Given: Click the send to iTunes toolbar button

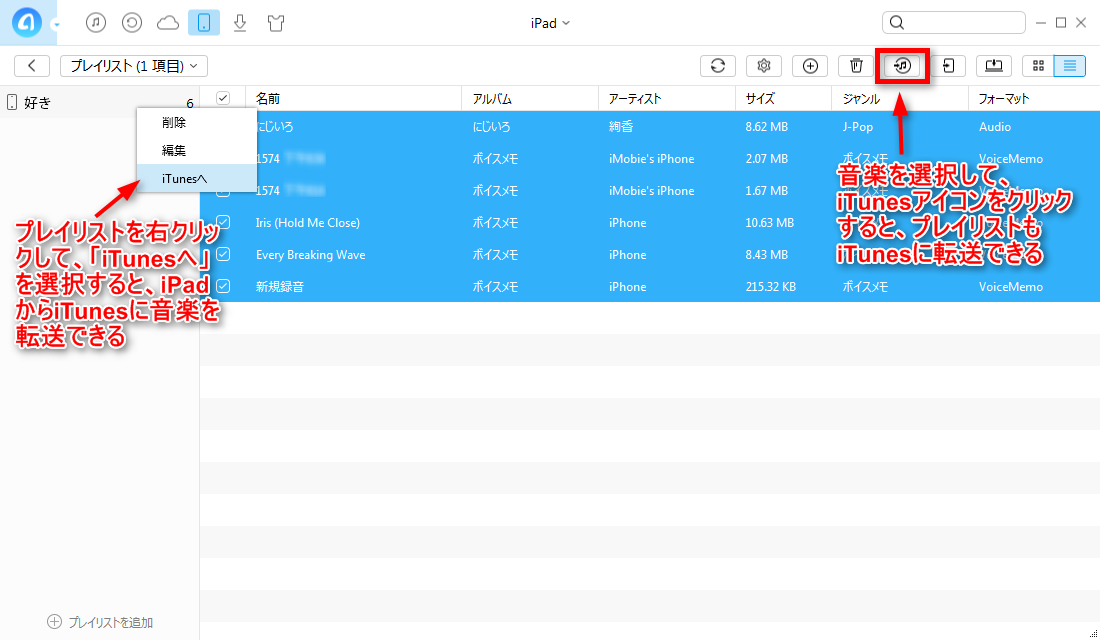Looking at the screenshot, I should coord(902,66).
